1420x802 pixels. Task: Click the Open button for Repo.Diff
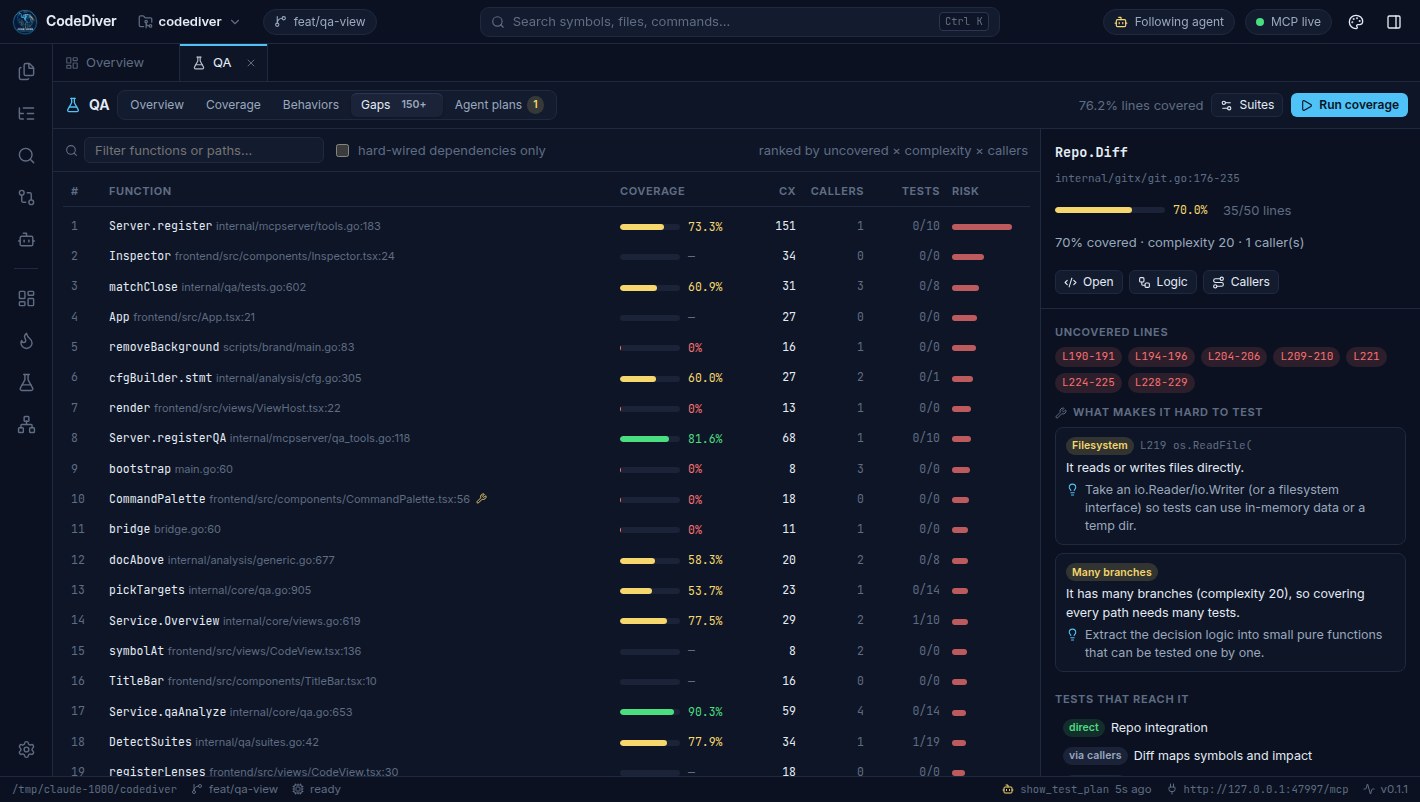point(1088,282)
